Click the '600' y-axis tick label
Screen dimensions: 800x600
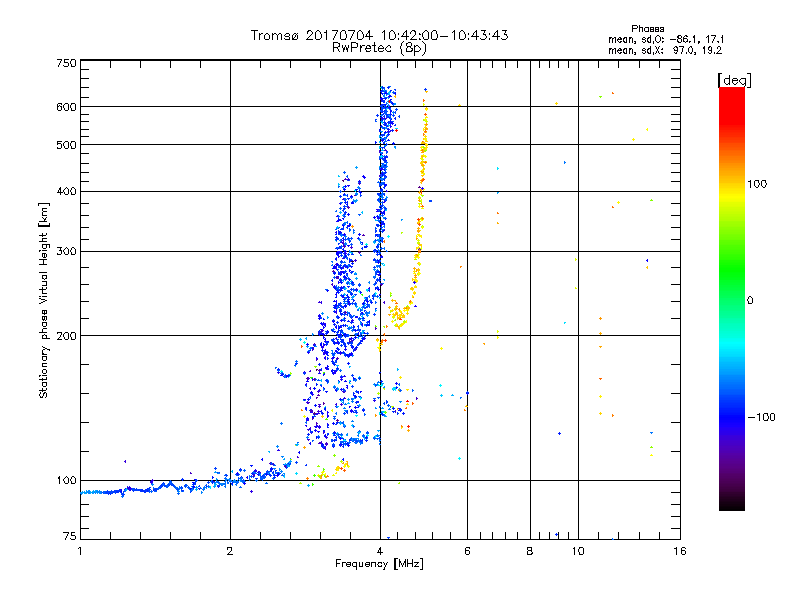66,107
